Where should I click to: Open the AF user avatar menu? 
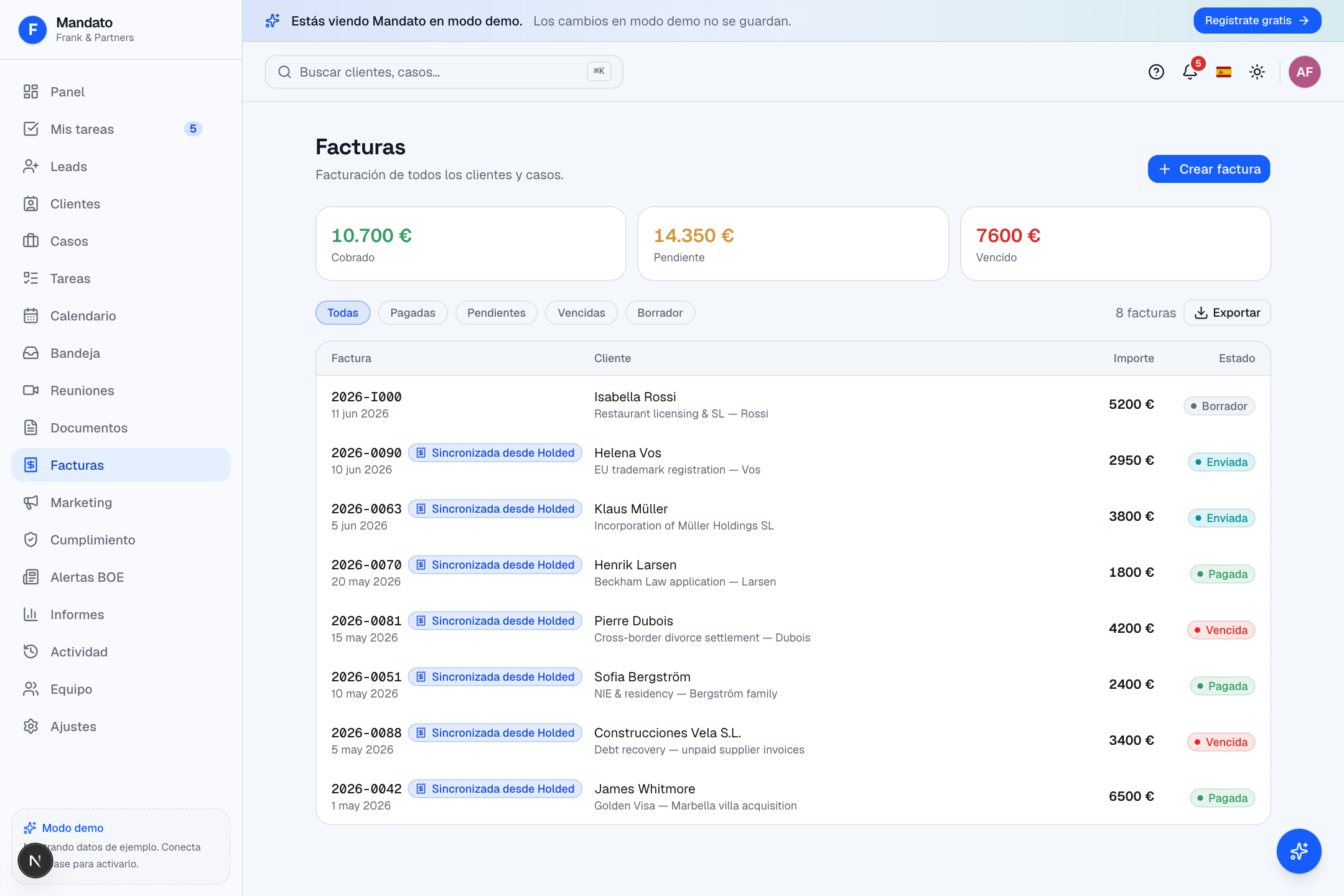[1305, 72]
